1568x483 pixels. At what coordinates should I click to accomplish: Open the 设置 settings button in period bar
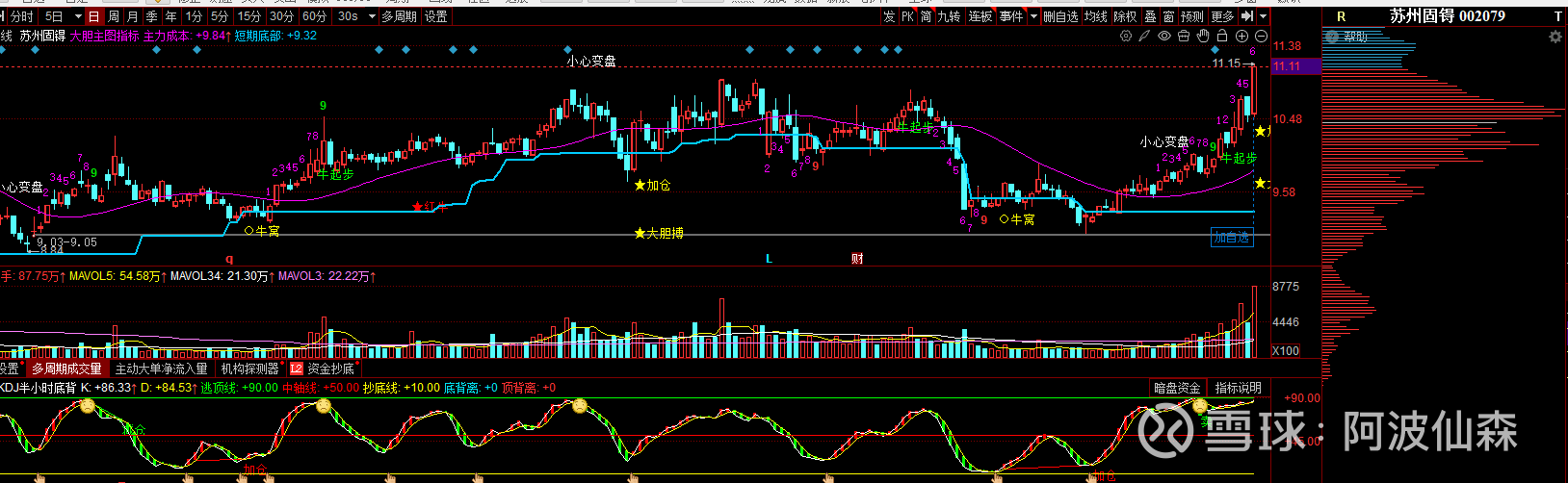pyautogui.click(x=436, y=16)
